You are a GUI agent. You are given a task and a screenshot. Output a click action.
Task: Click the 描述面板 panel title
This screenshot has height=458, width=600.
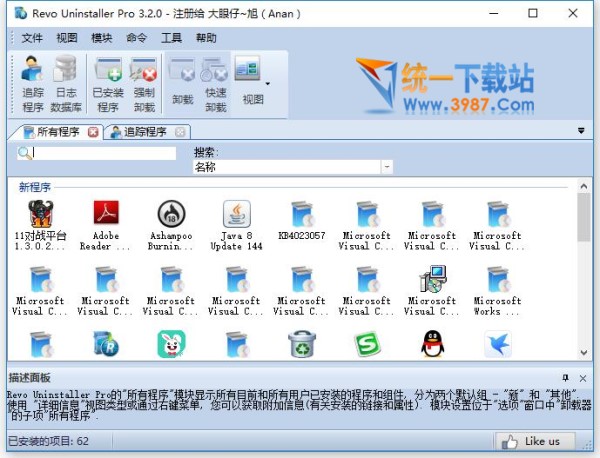(x=29, y=378)
